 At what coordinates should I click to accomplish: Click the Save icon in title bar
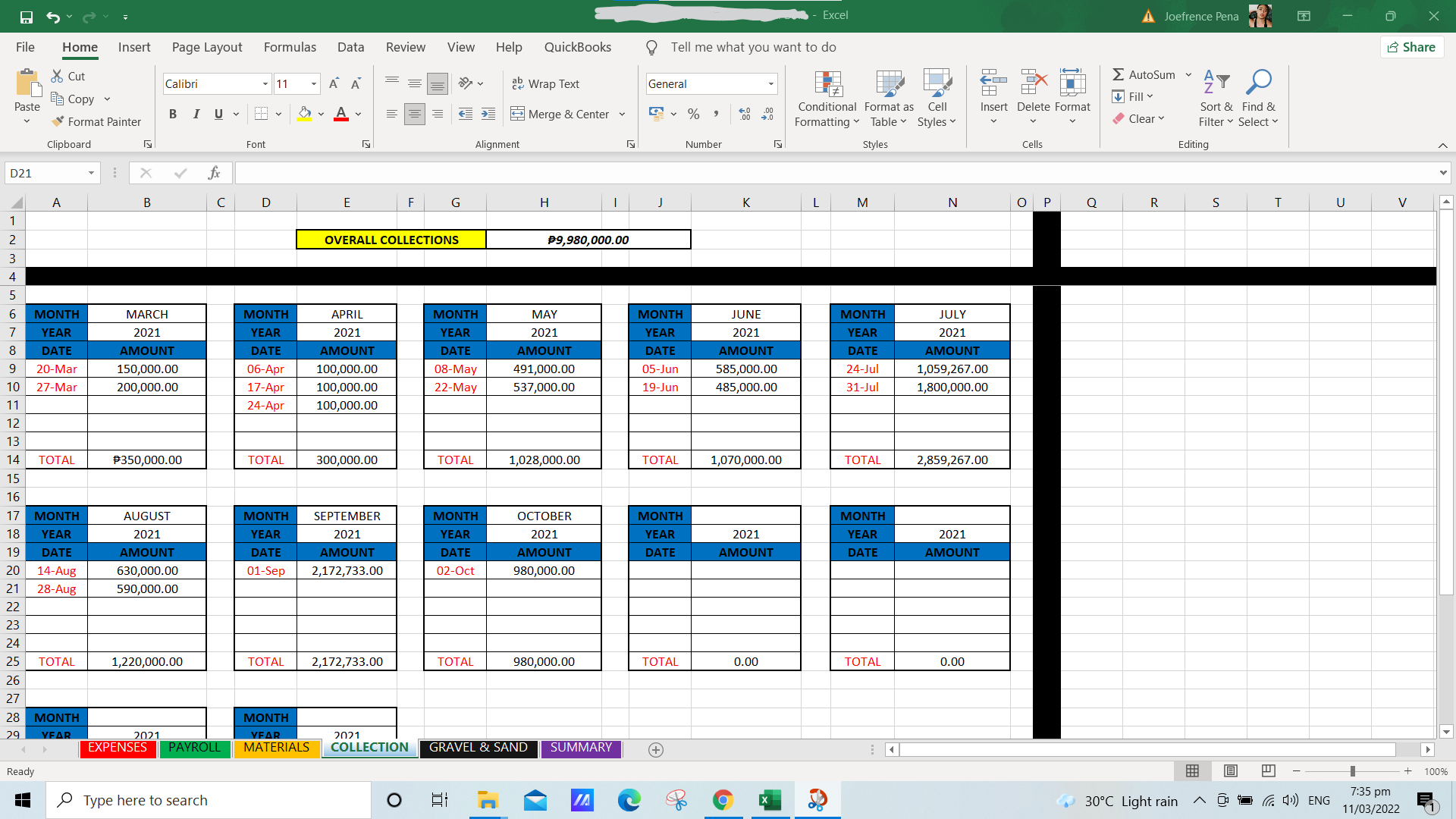pyautogui.click(x=27, y=16)
